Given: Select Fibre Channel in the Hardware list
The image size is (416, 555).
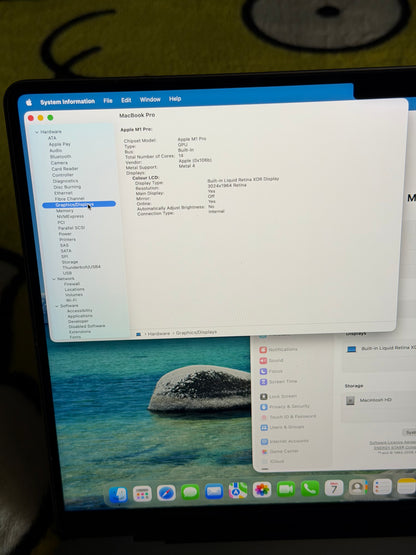Looking at the screenshot, I should (69, 199).
